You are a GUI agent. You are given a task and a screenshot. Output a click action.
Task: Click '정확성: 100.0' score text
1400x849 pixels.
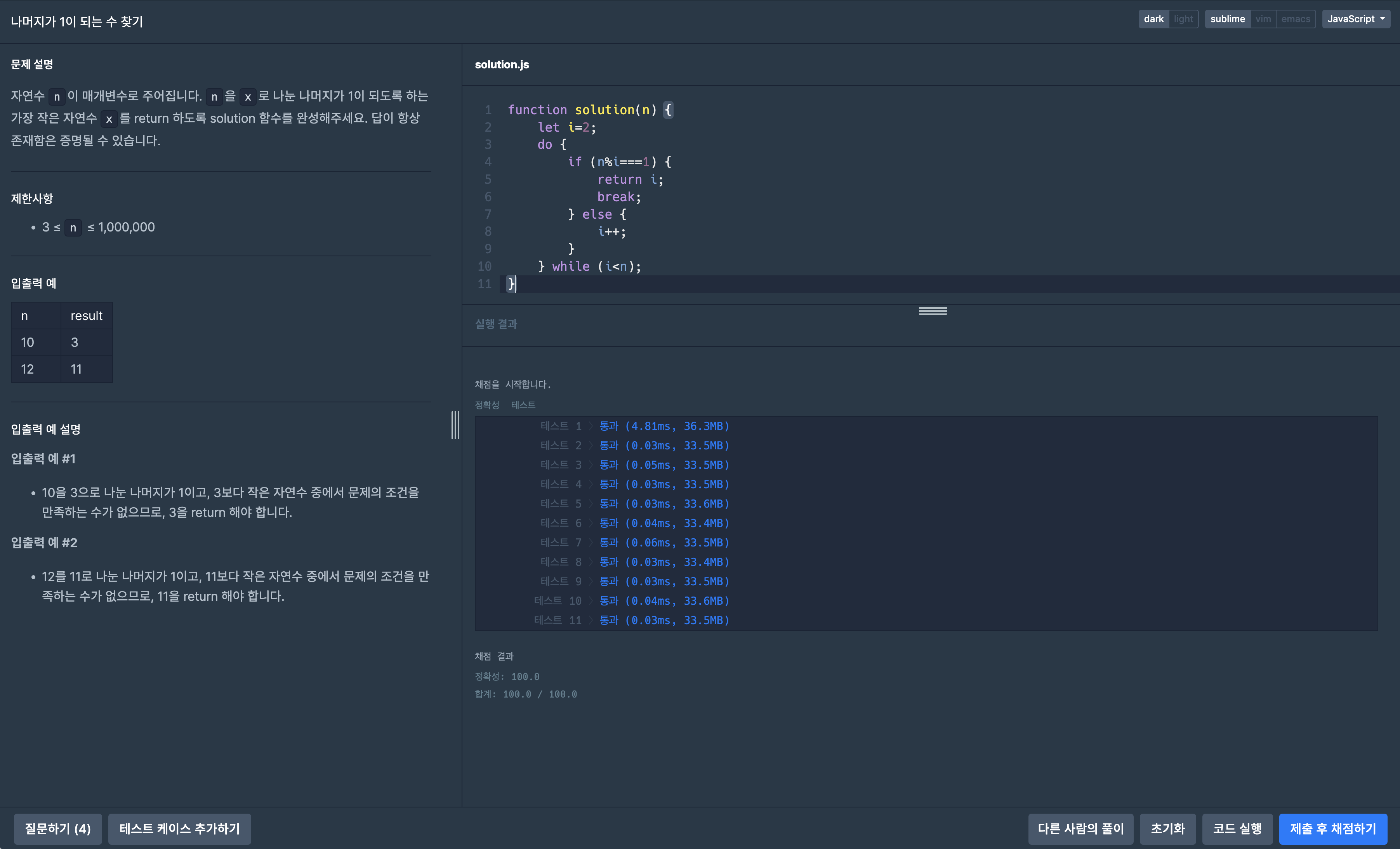tap(507, 676)
